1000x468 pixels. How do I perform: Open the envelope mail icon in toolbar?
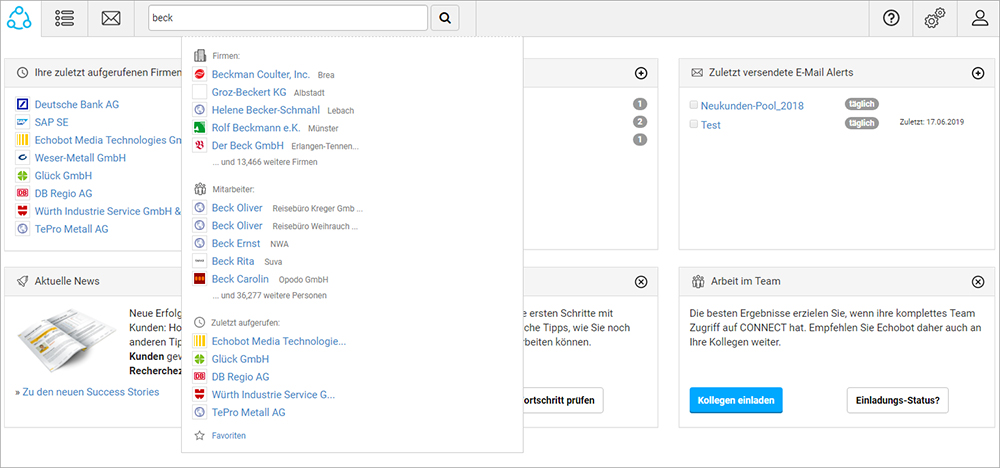[111, 18]
